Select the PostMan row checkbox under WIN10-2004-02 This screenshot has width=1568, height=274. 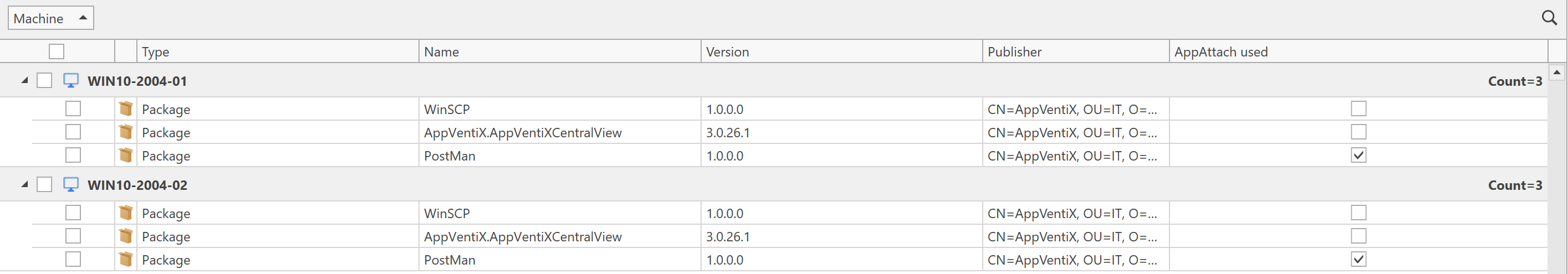pyautogui.click(x=73, y=260)
